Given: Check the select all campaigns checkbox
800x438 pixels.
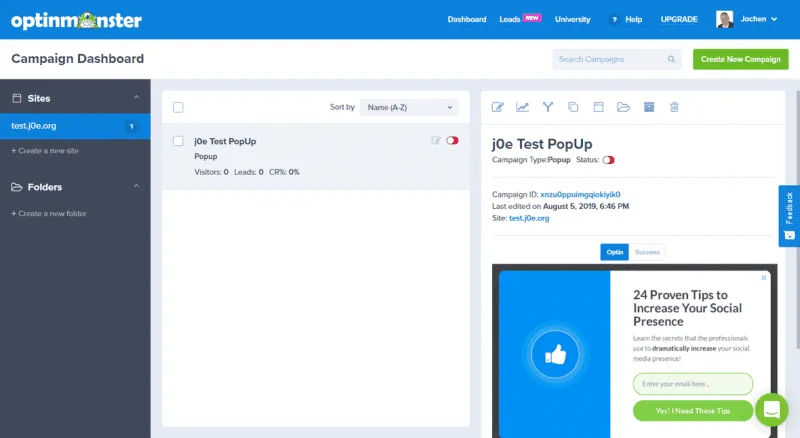Looking at the screenshot, I should tap(178, 107).
